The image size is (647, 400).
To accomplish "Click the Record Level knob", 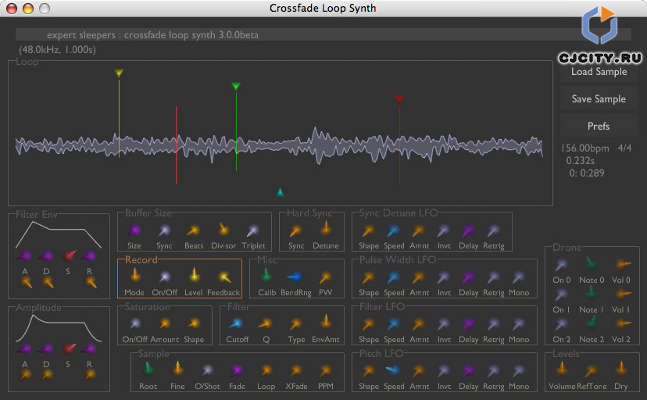I will 194,275.
